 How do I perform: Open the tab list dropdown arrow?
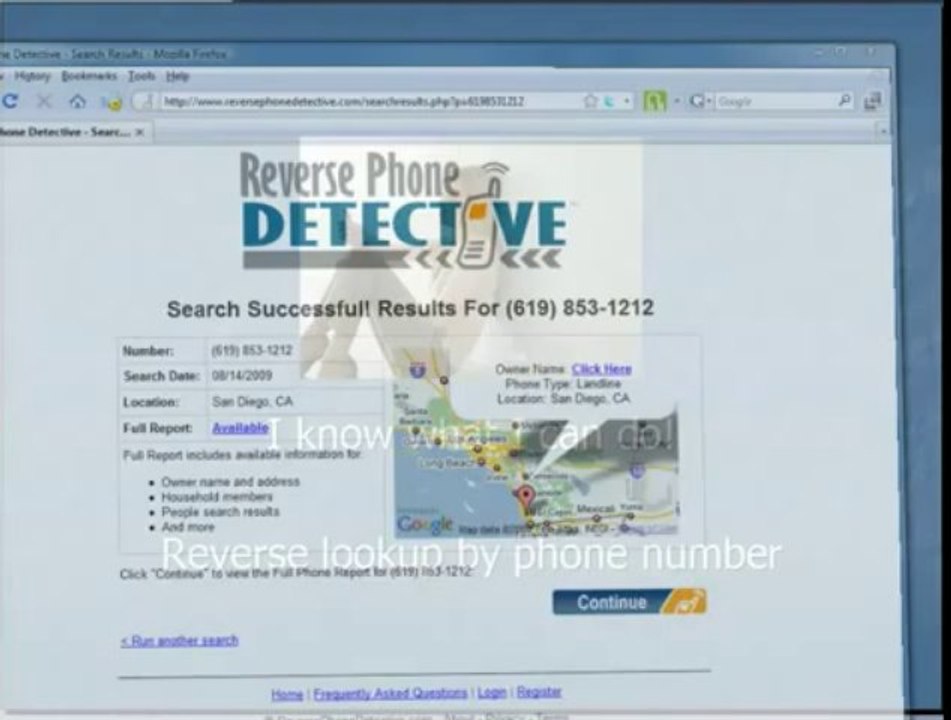click(x=883, y=131)
